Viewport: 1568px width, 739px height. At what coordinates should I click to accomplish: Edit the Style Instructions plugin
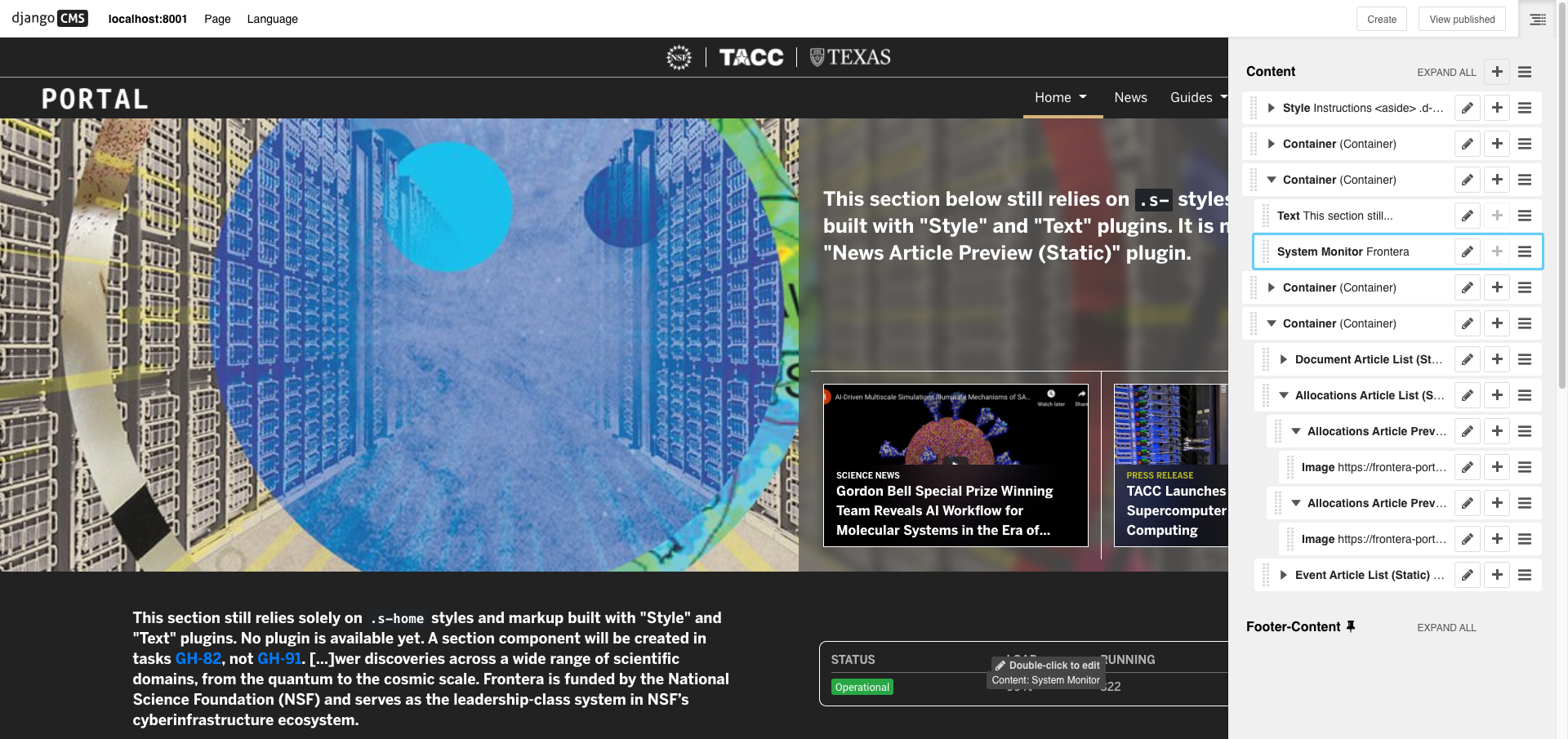coord(1468,108)
